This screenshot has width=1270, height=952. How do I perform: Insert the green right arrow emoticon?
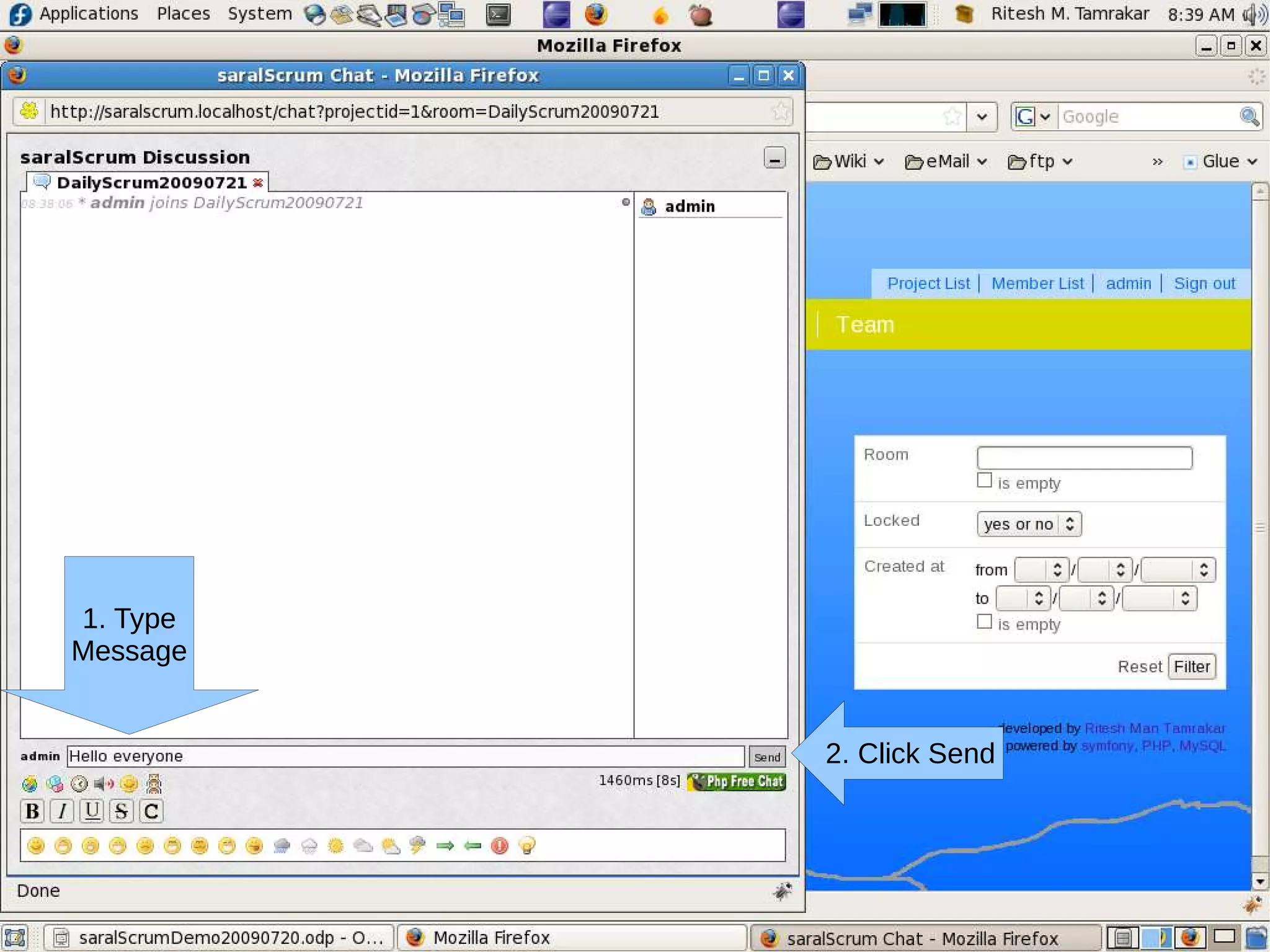(445, 845)
